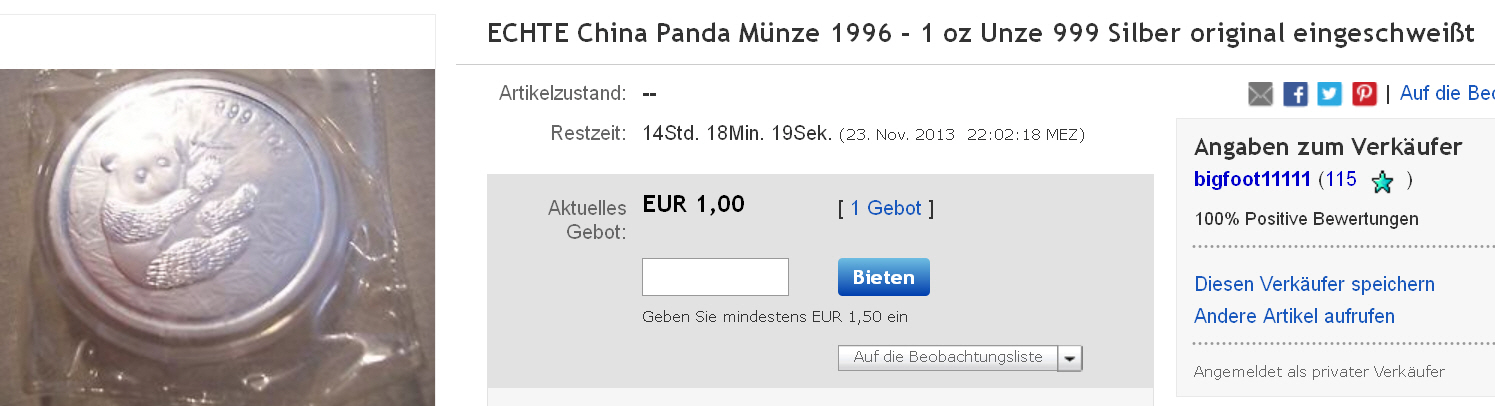Click the ECHTE China Panda Münze title

pyautogui.click(x=980, y=34)
